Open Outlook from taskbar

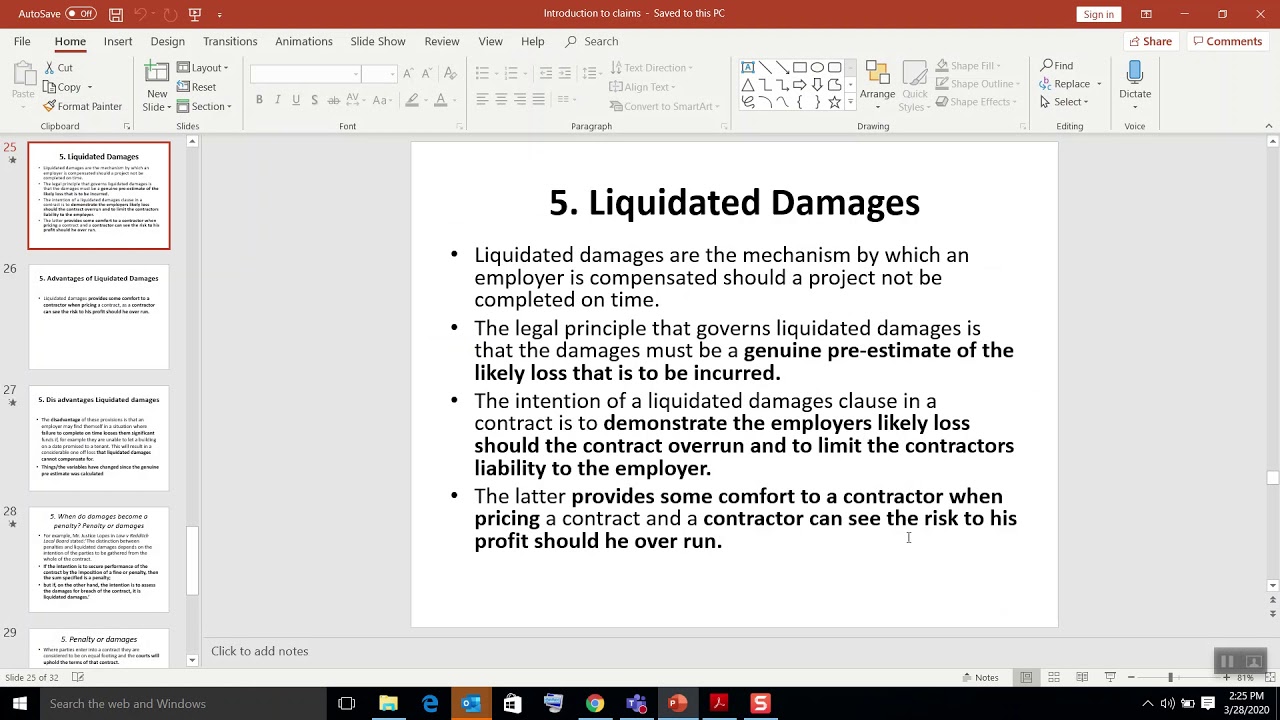[471, 704]
